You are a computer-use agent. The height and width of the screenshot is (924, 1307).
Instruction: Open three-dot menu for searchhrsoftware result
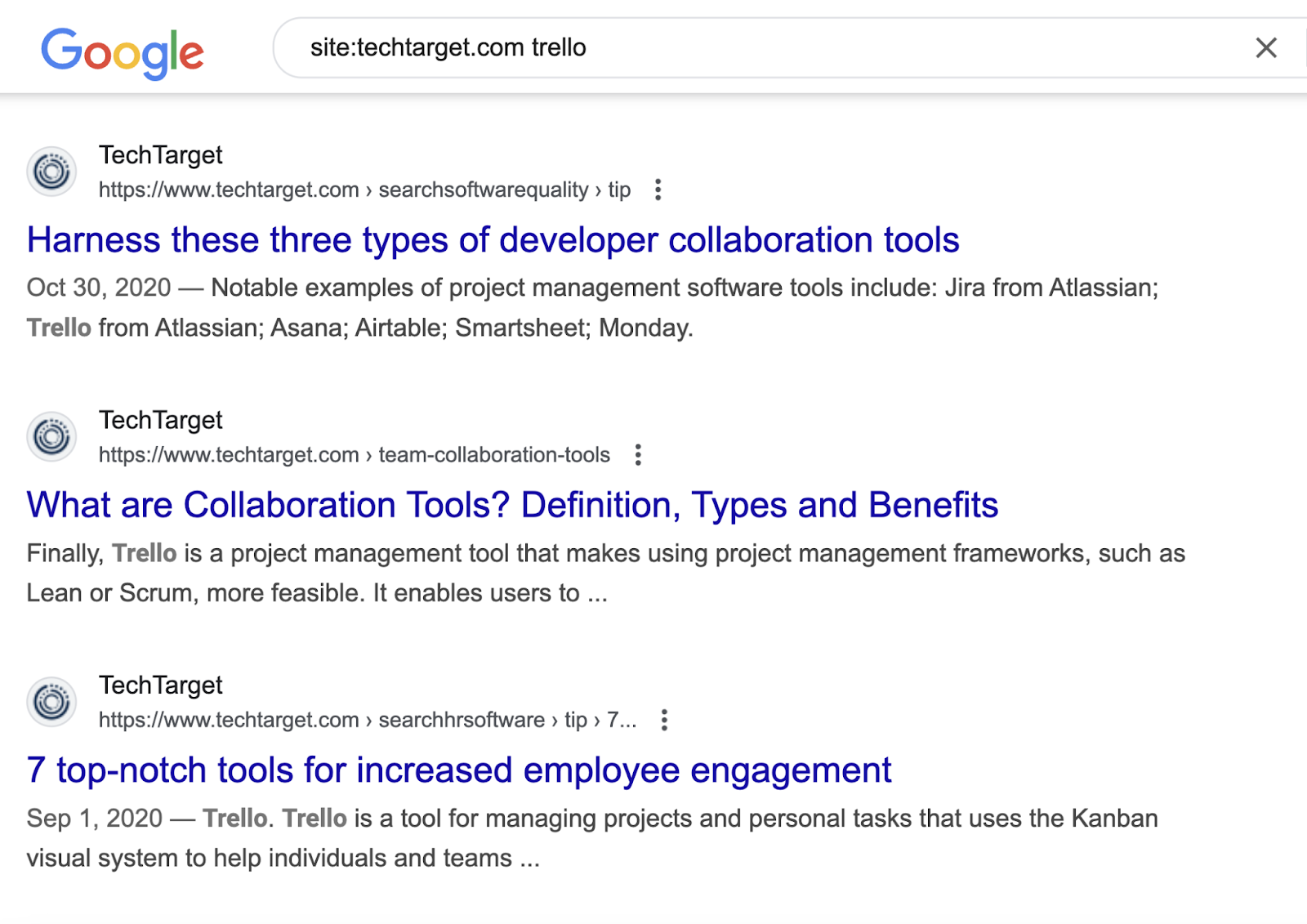664,721
